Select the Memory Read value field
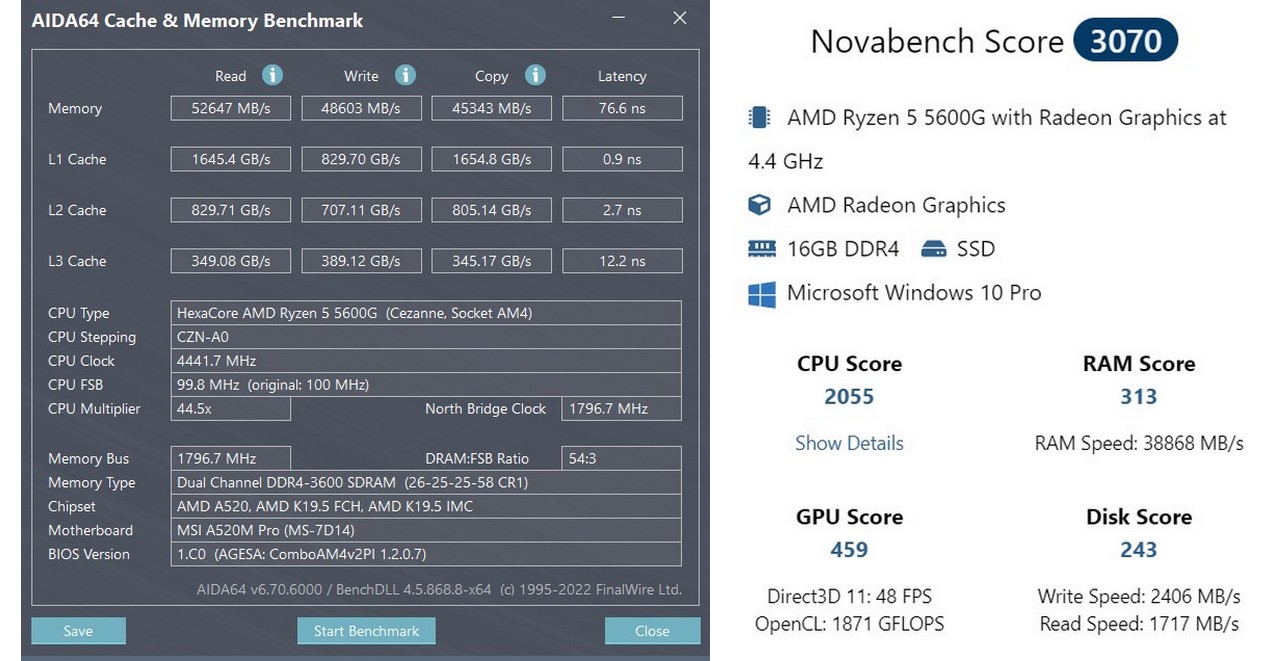Screen dimensions: 1280x661 click(230, 108)
